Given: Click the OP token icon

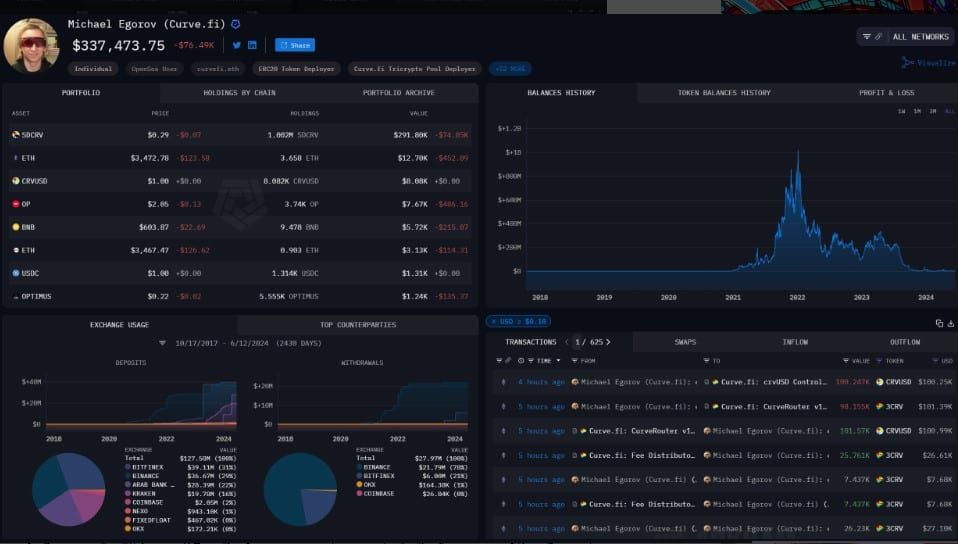Looking at the screenshot, I should point(16,204).
